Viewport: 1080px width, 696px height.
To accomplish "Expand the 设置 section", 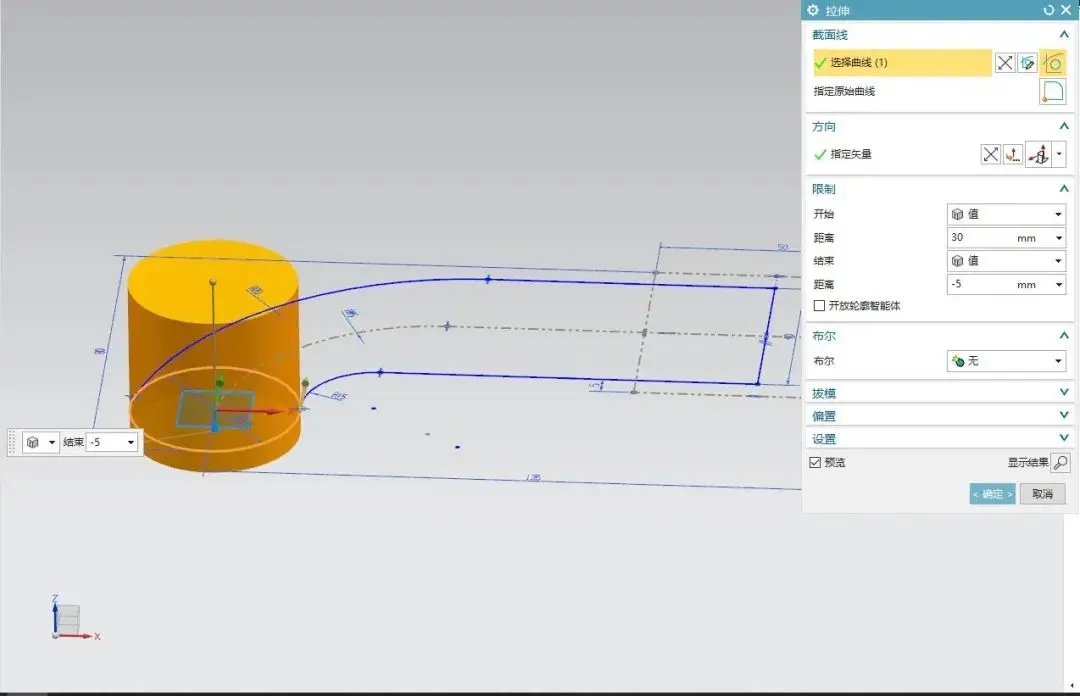I will click(1064, 438).
